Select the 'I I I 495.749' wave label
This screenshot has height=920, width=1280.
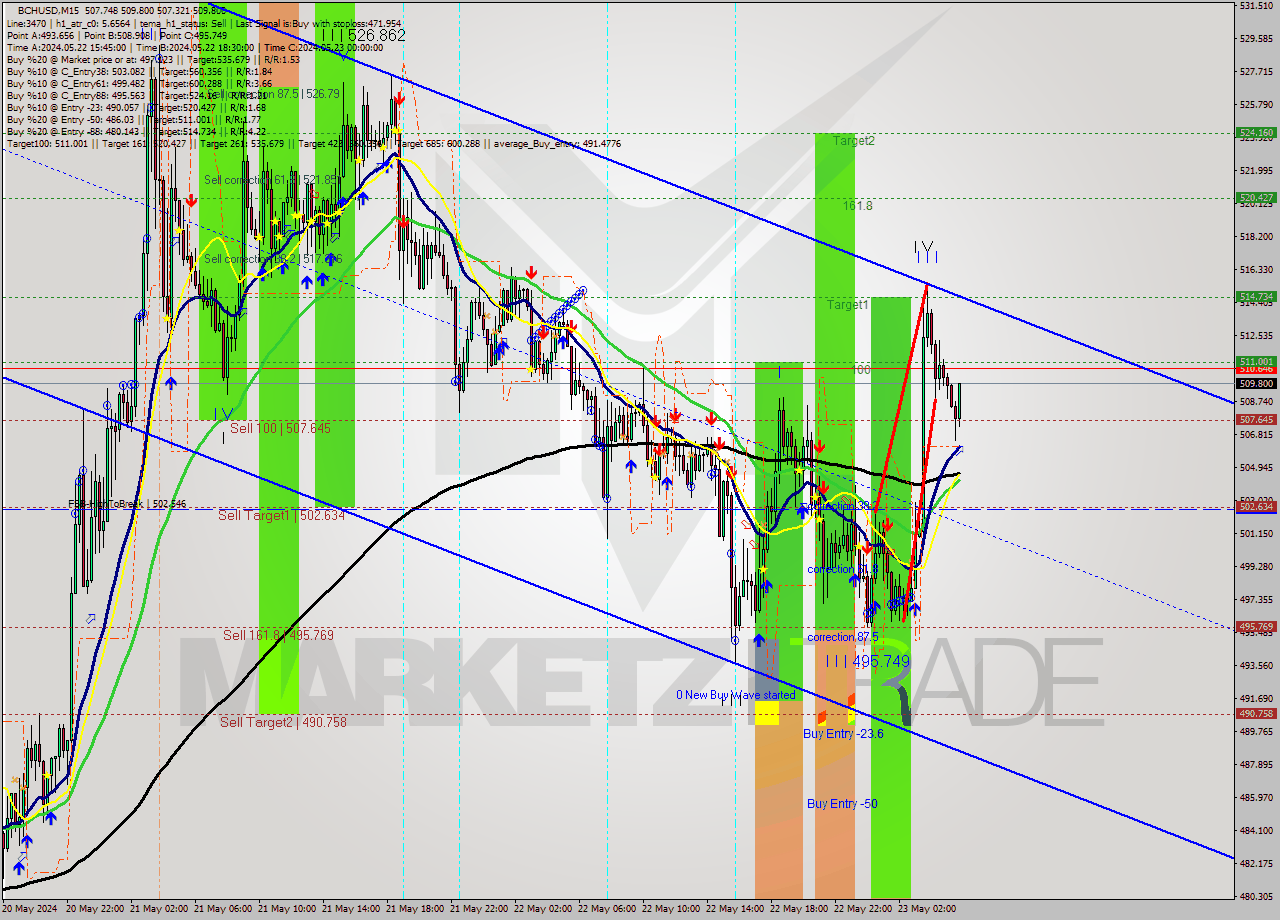click(x=868, y=662)
